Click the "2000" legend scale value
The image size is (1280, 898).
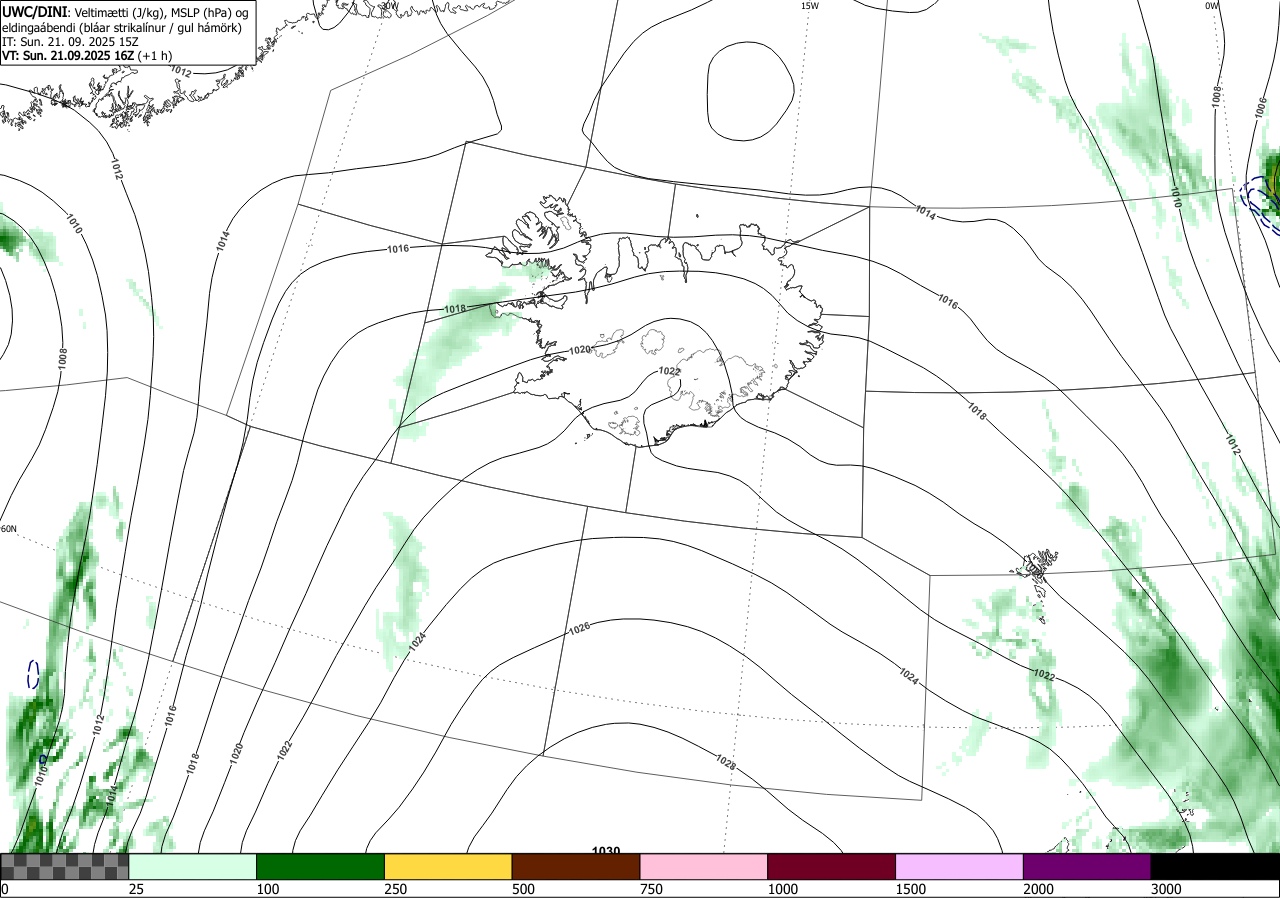1038,889
